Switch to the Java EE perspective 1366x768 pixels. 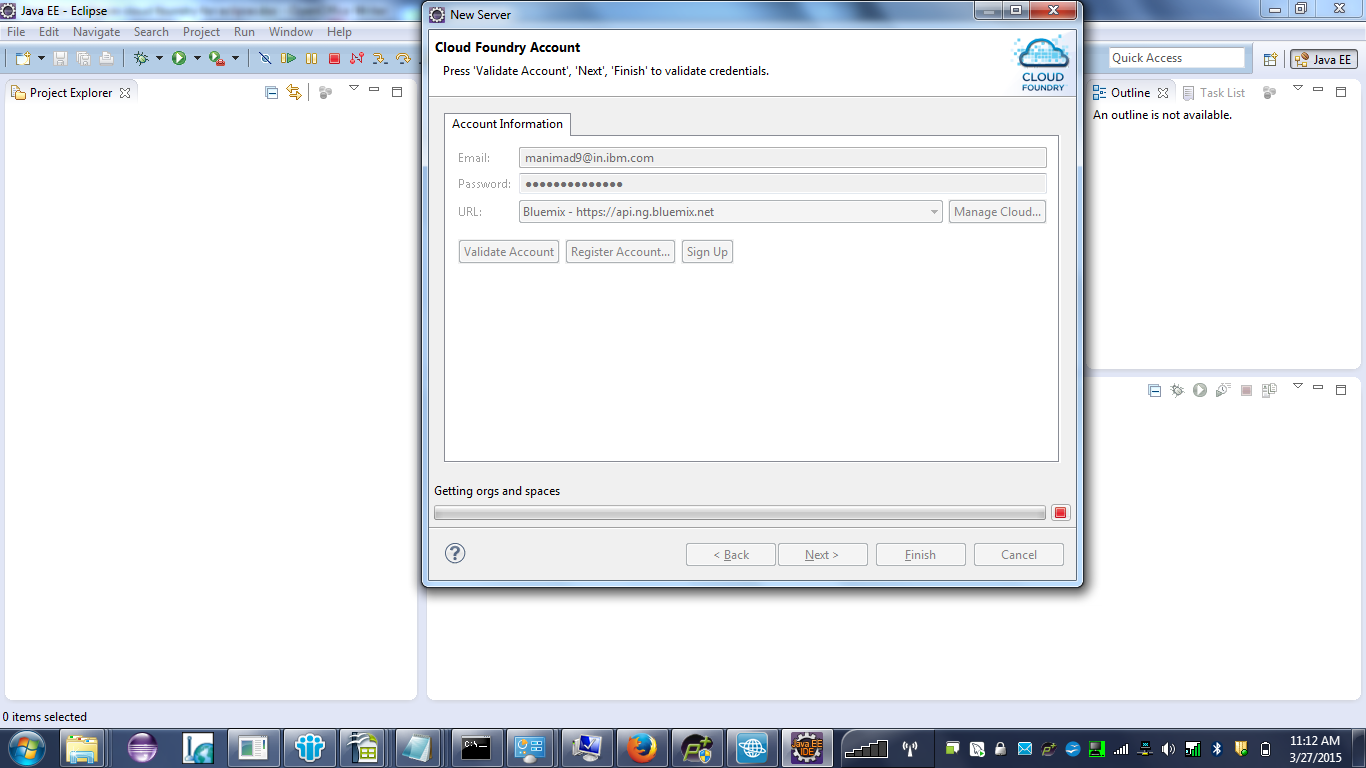point(1323,58)
